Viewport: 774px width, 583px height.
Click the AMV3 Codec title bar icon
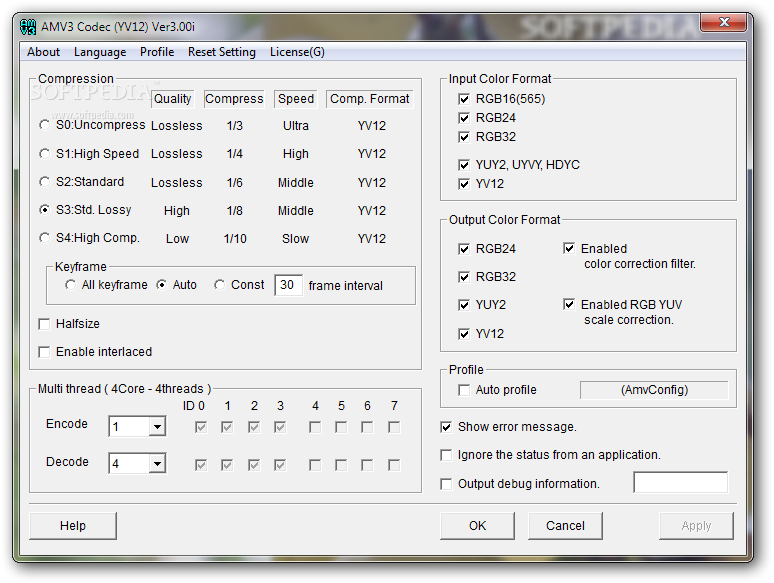(x=28, y=27)
